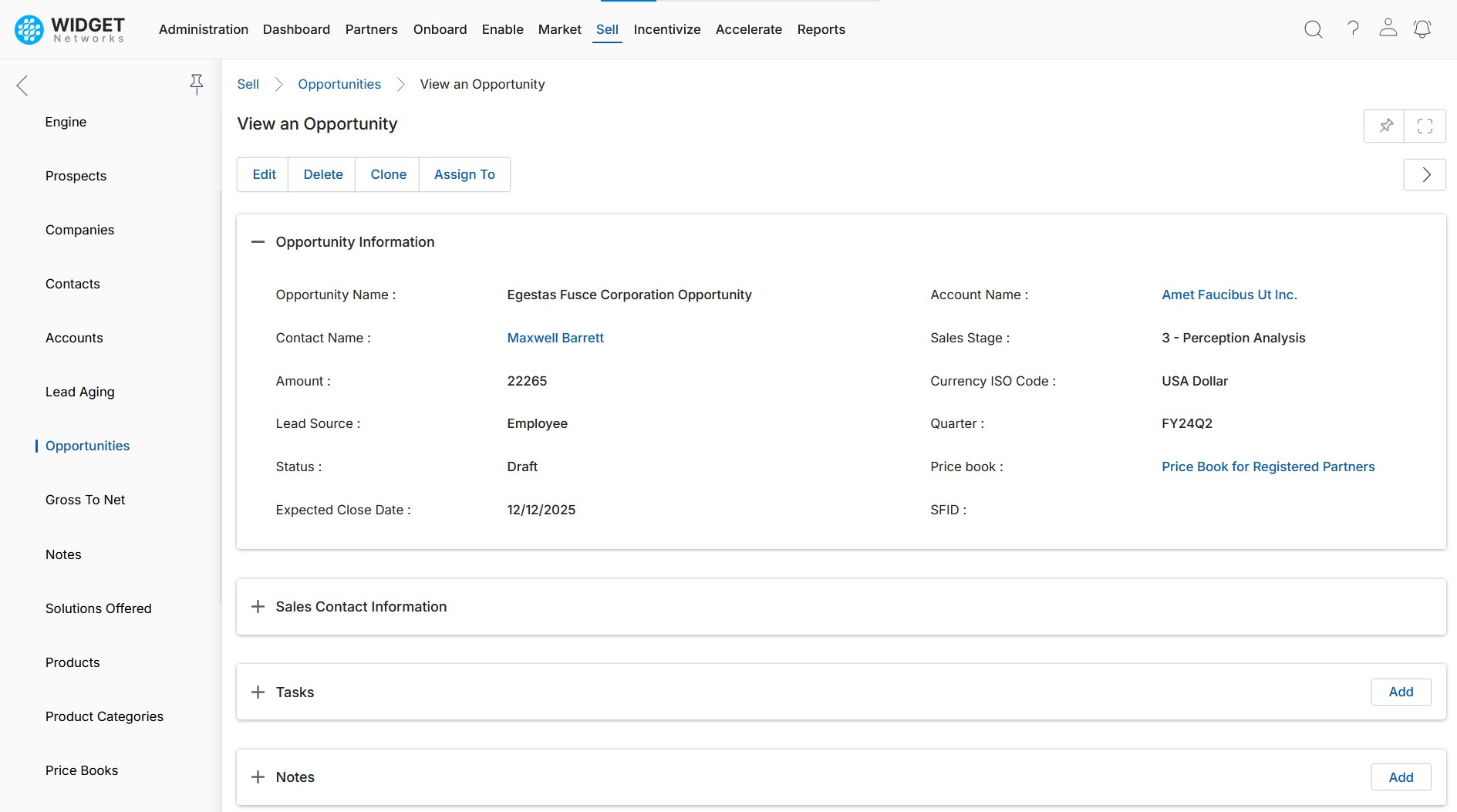Select Price Books in sidebar
This screenshot has width=1457, height=812.
[x=82, y=770]
